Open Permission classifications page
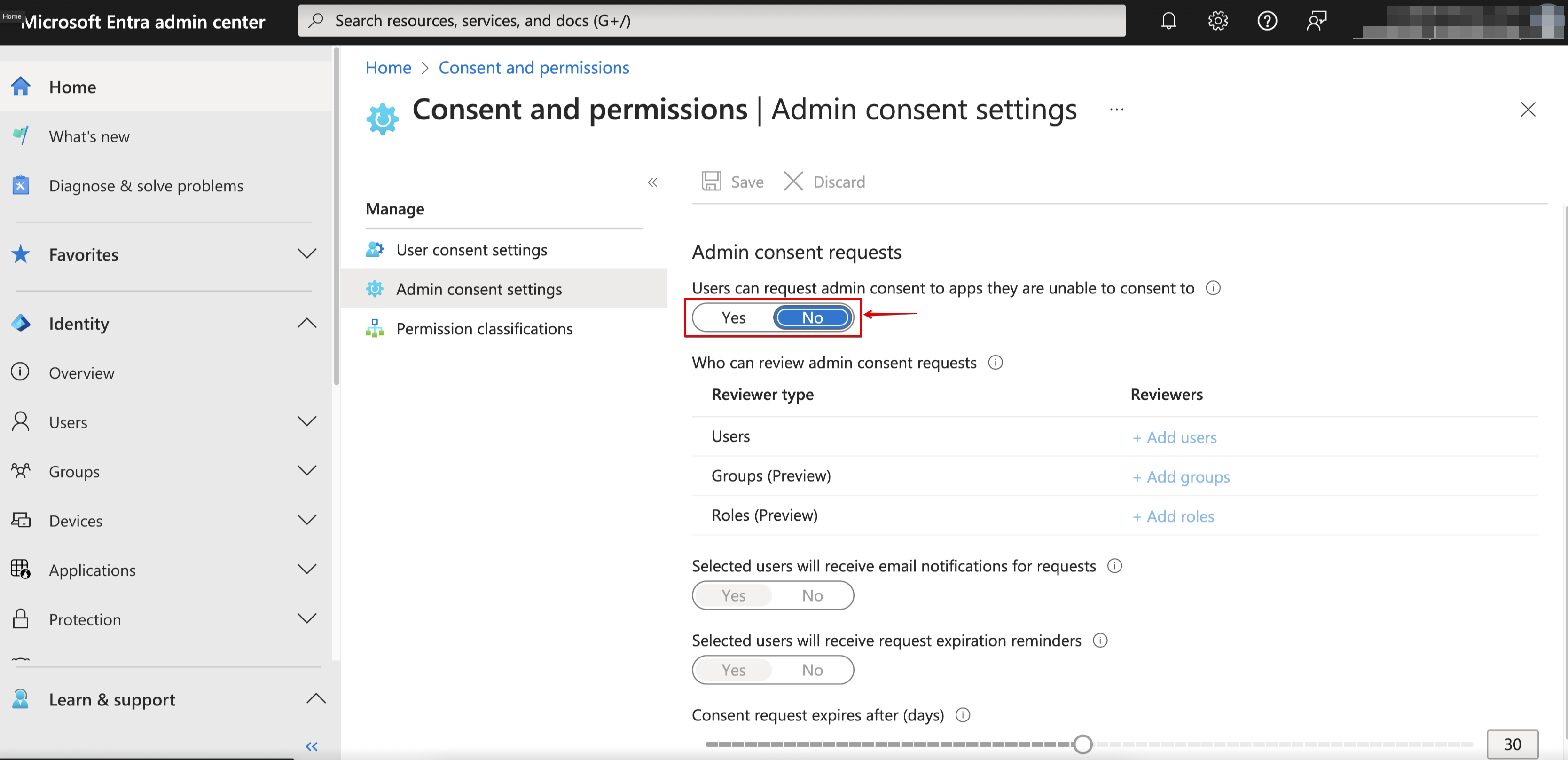This screenshot has height=760, width=1568. click(484, 328)
